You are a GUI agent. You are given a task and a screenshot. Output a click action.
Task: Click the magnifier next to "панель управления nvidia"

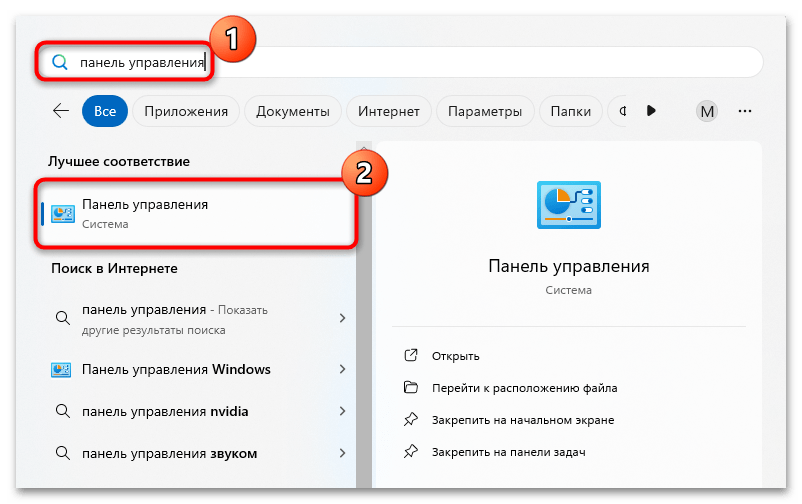[63, 411]
